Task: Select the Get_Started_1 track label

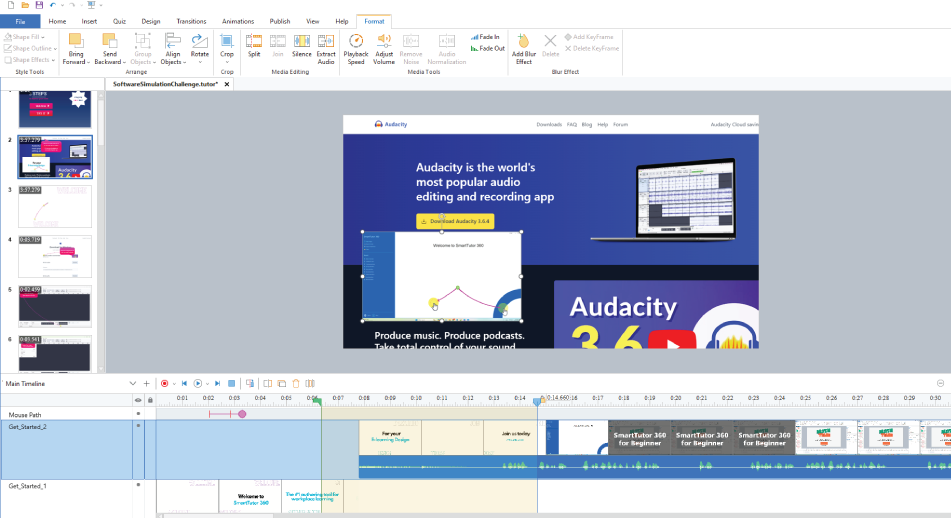Action: (x=27, y=486)
